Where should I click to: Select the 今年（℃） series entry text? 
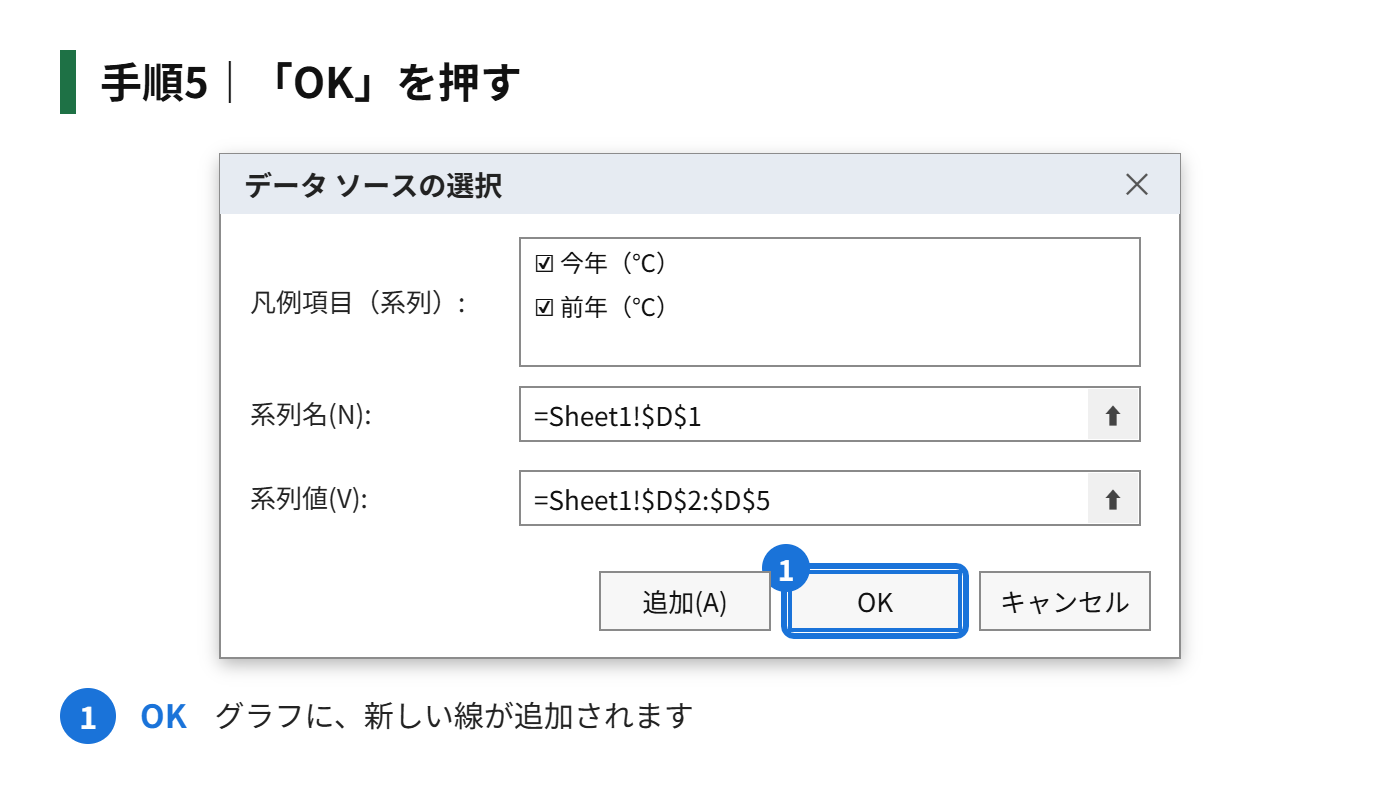click(x=613, y=263)
